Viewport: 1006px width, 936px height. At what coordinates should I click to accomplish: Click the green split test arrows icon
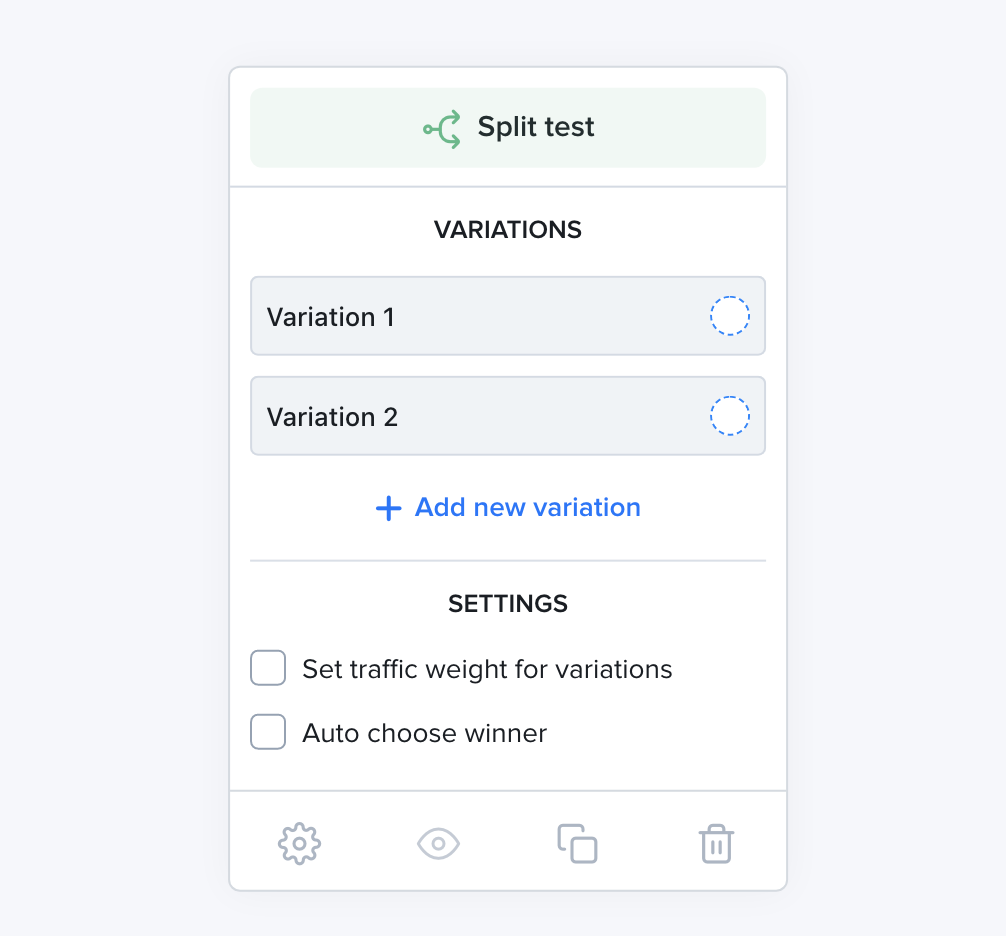click(x=442, y=129)
